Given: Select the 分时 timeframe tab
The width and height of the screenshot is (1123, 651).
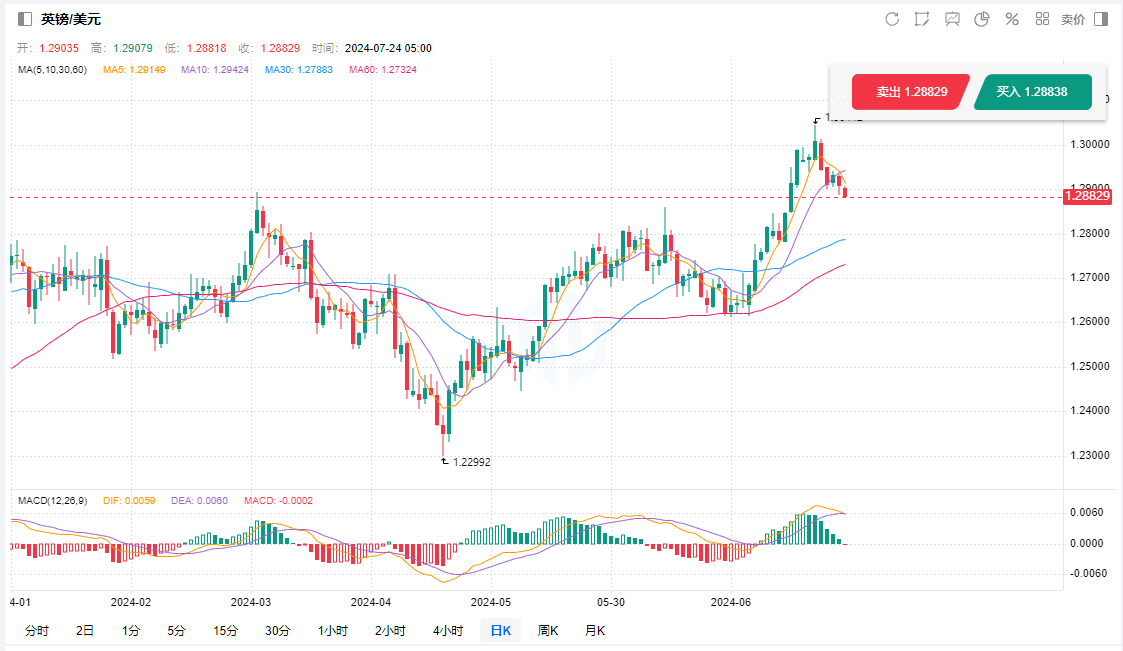Looking at the screenshot, I should (36, 630).
